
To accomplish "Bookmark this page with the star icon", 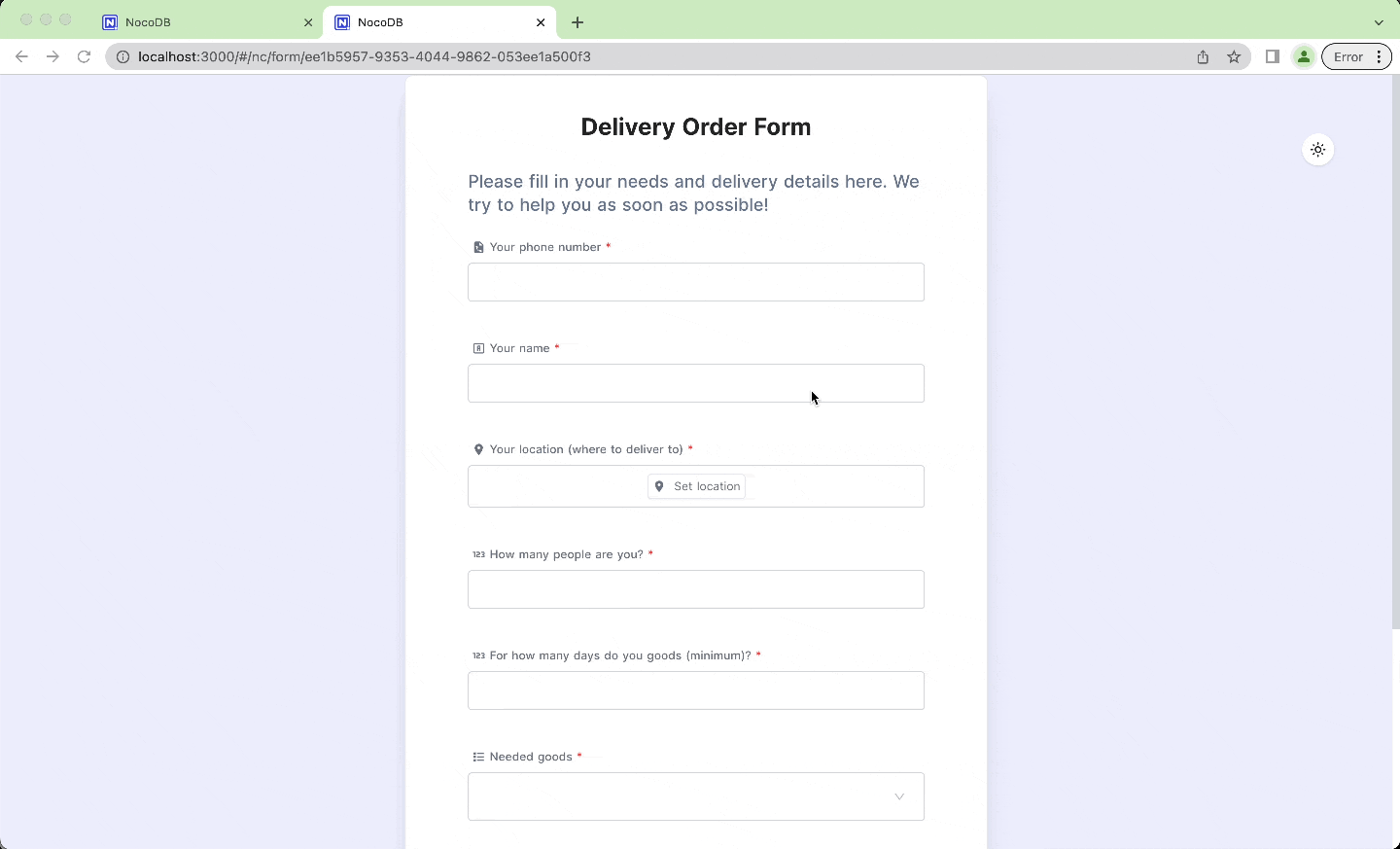I will tap(1234, 56).
